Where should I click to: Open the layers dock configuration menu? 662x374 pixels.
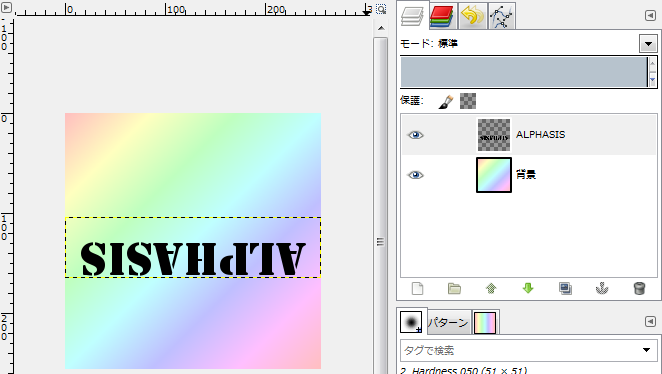tap(650, 16)
